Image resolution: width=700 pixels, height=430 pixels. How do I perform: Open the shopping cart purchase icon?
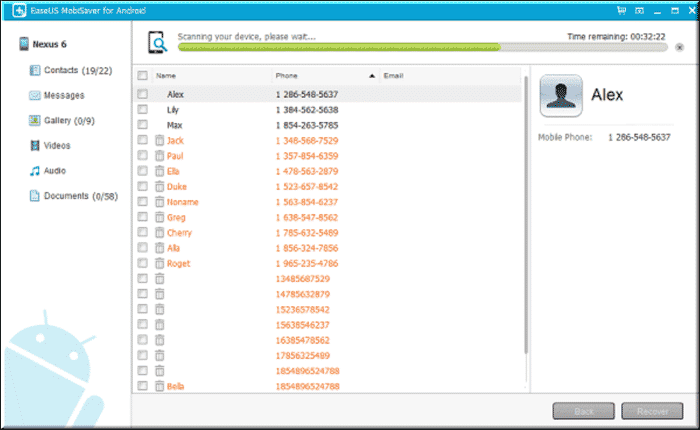[621, 10]
